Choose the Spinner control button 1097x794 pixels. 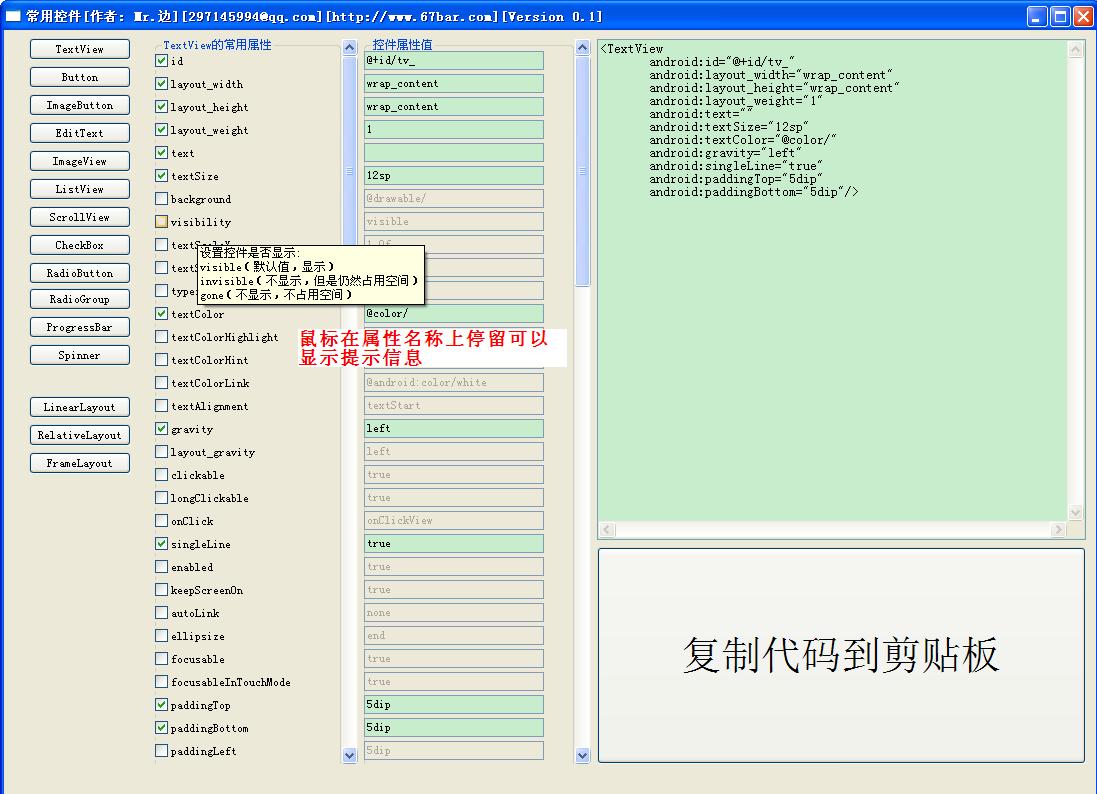point(80,355)
